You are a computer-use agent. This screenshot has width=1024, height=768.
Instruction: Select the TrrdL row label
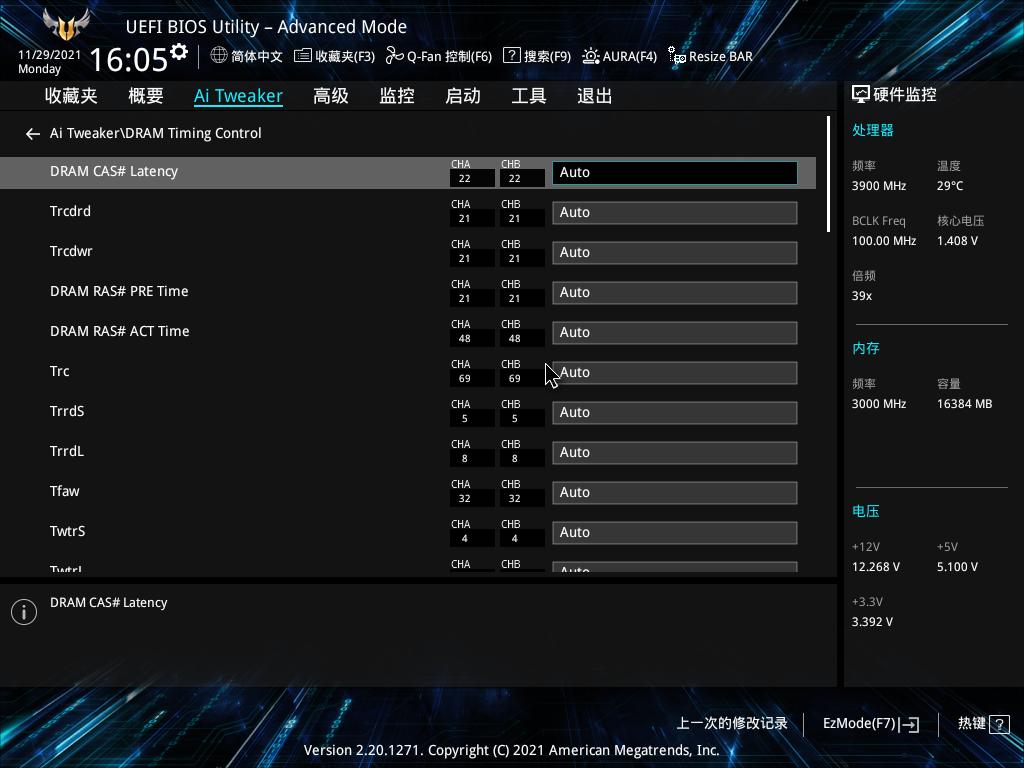[67, 451]
